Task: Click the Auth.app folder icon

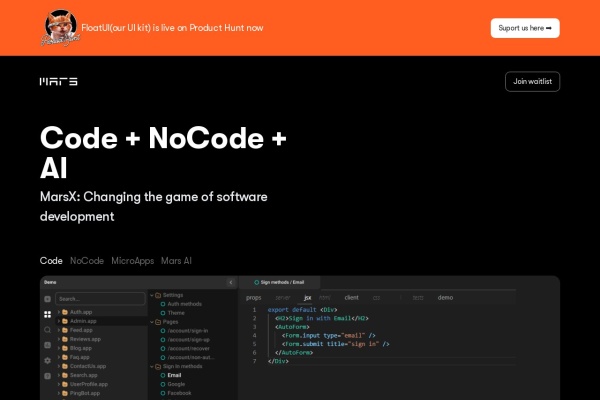Action: click(65, 312)
